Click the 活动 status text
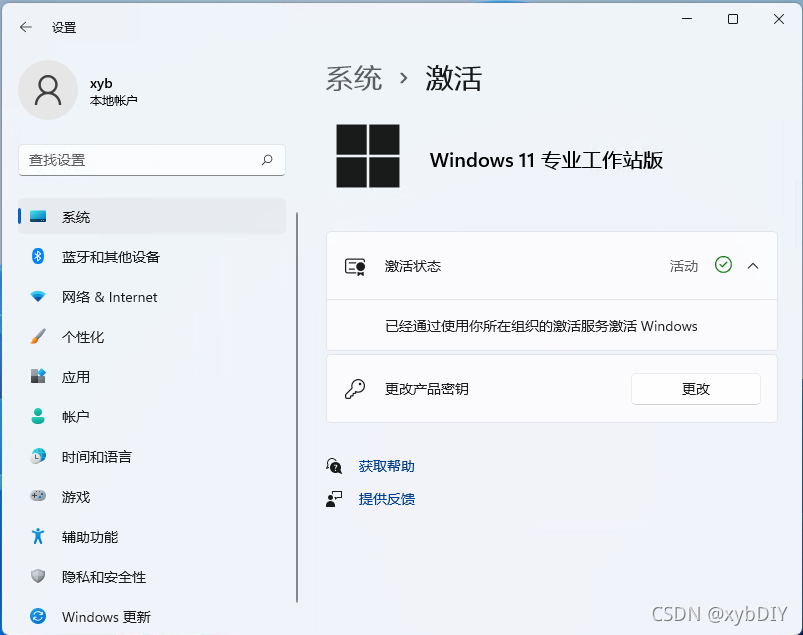The image size is (803, 635). click(x=684, y=266)
